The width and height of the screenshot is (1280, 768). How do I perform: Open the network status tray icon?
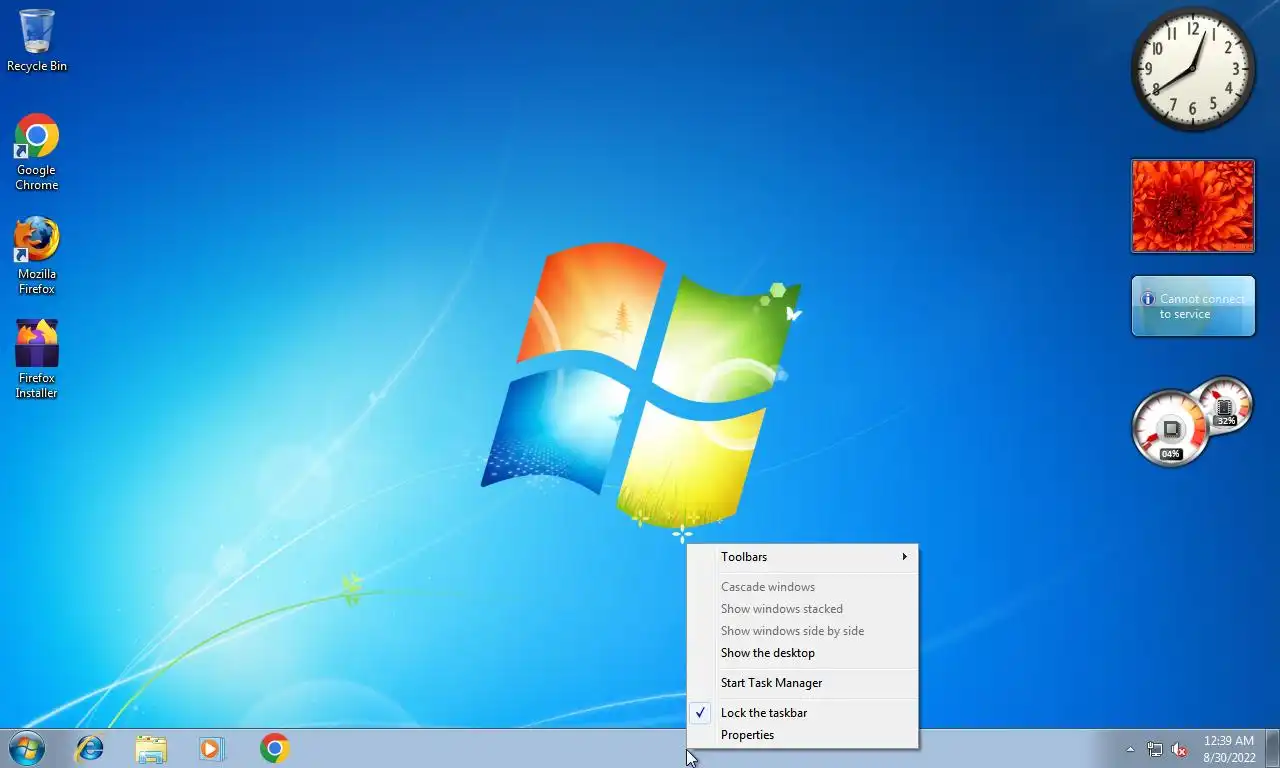coord(1155,749)
